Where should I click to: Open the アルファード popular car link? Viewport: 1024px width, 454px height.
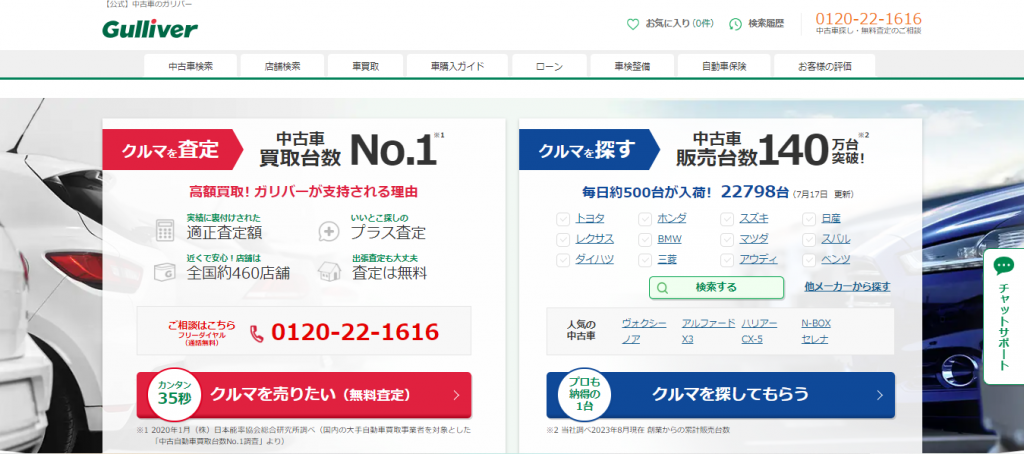[x=708, y=323]
